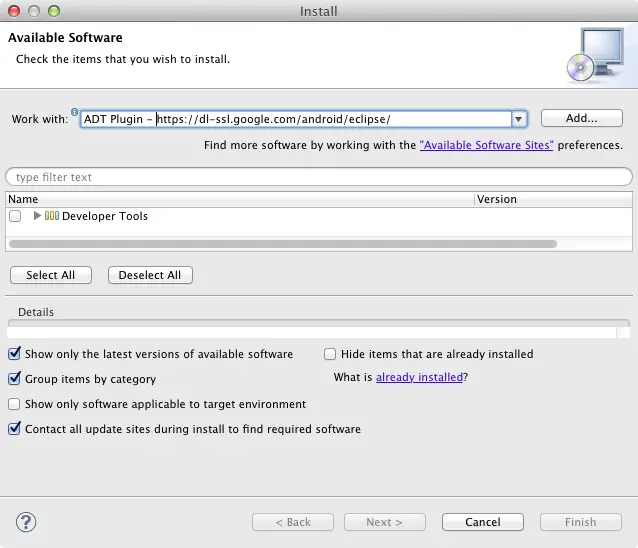Click the Cancel button
The width and height of the screenshot is (638, 548).
pyautogui.click(x=483, y=522)
